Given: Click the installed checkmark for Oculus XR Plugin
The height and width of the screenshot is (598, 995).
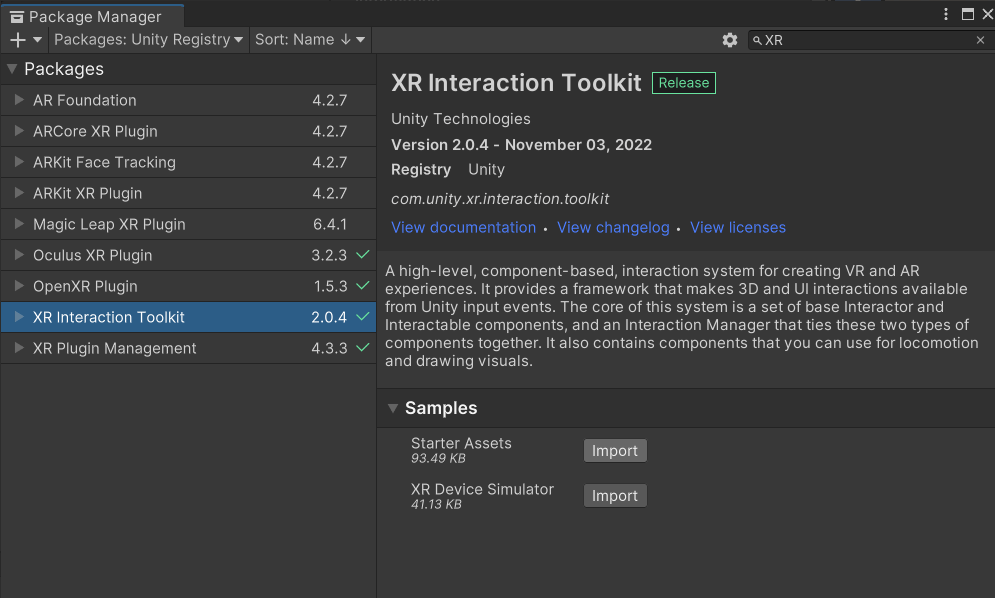Looking at the screenshot, I should tap(362, 255).
